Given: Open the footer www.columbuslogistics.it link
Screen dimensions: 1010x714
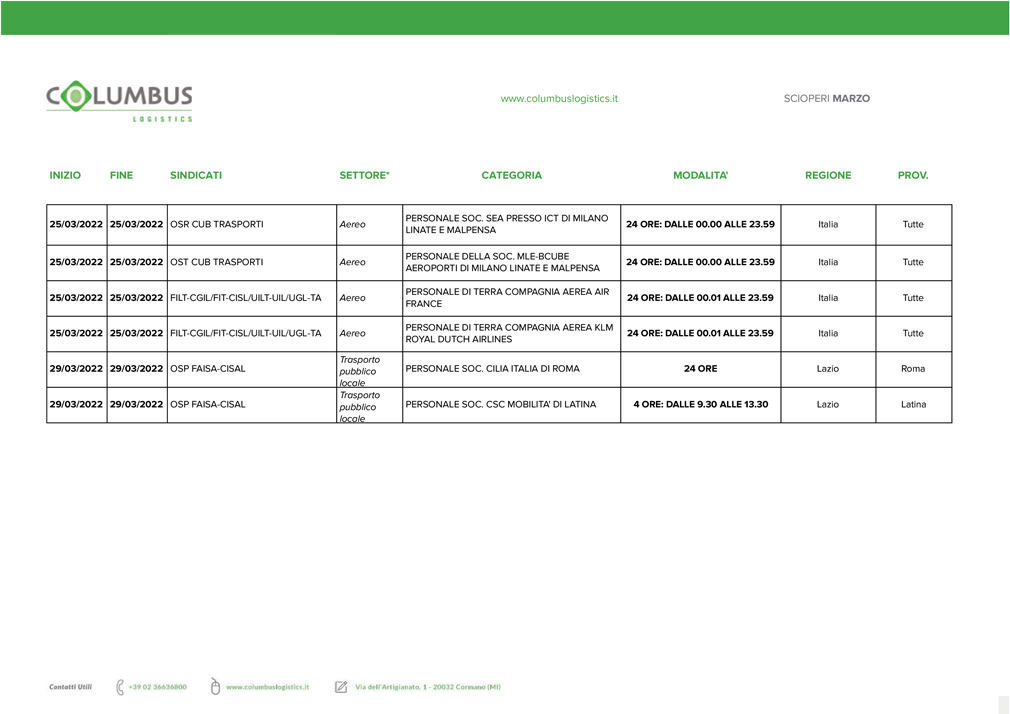Looking at the screenshot, I should tap(267, 687).
